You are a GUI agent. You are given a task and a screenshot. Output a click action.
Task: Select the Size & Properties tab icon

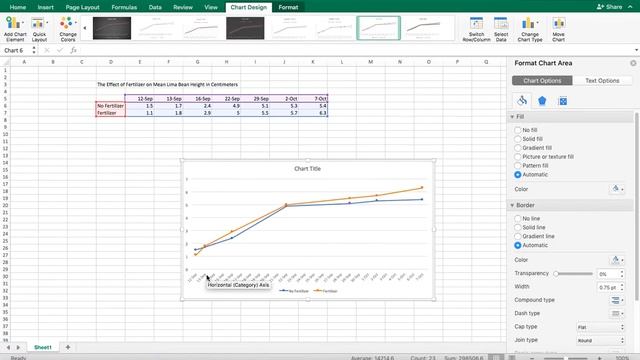click(562, 101)
